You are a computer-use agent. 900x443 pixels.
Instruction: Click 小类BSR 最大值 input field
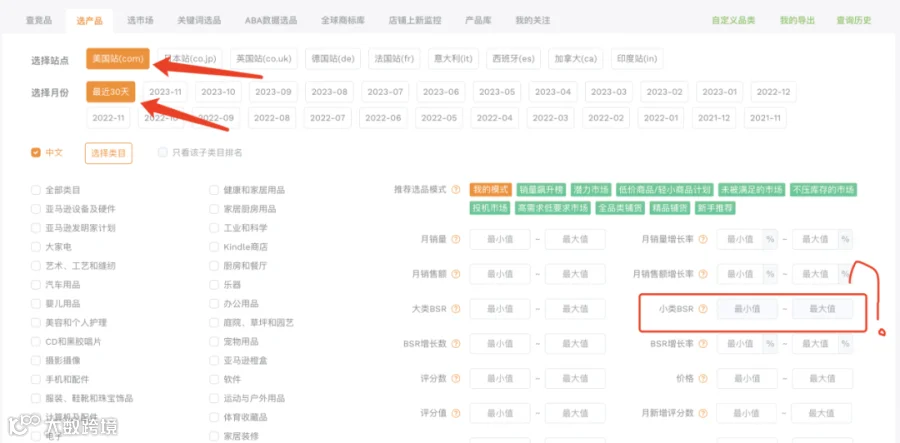coord(823,309)
